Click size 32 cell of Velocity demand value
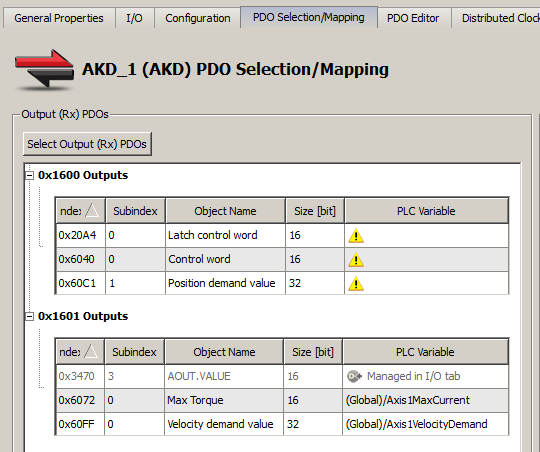 [x=313, y=424]
